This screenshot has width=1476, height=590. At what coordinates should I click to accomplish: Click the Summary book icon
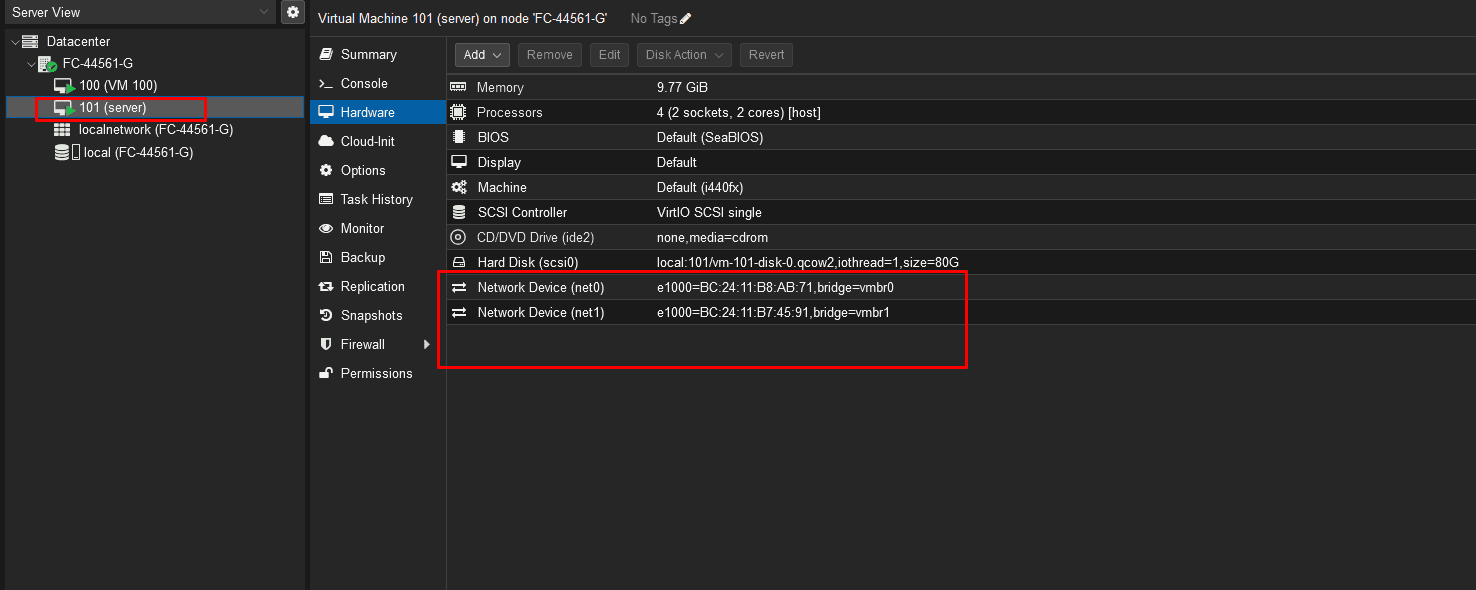click(325, 55)
